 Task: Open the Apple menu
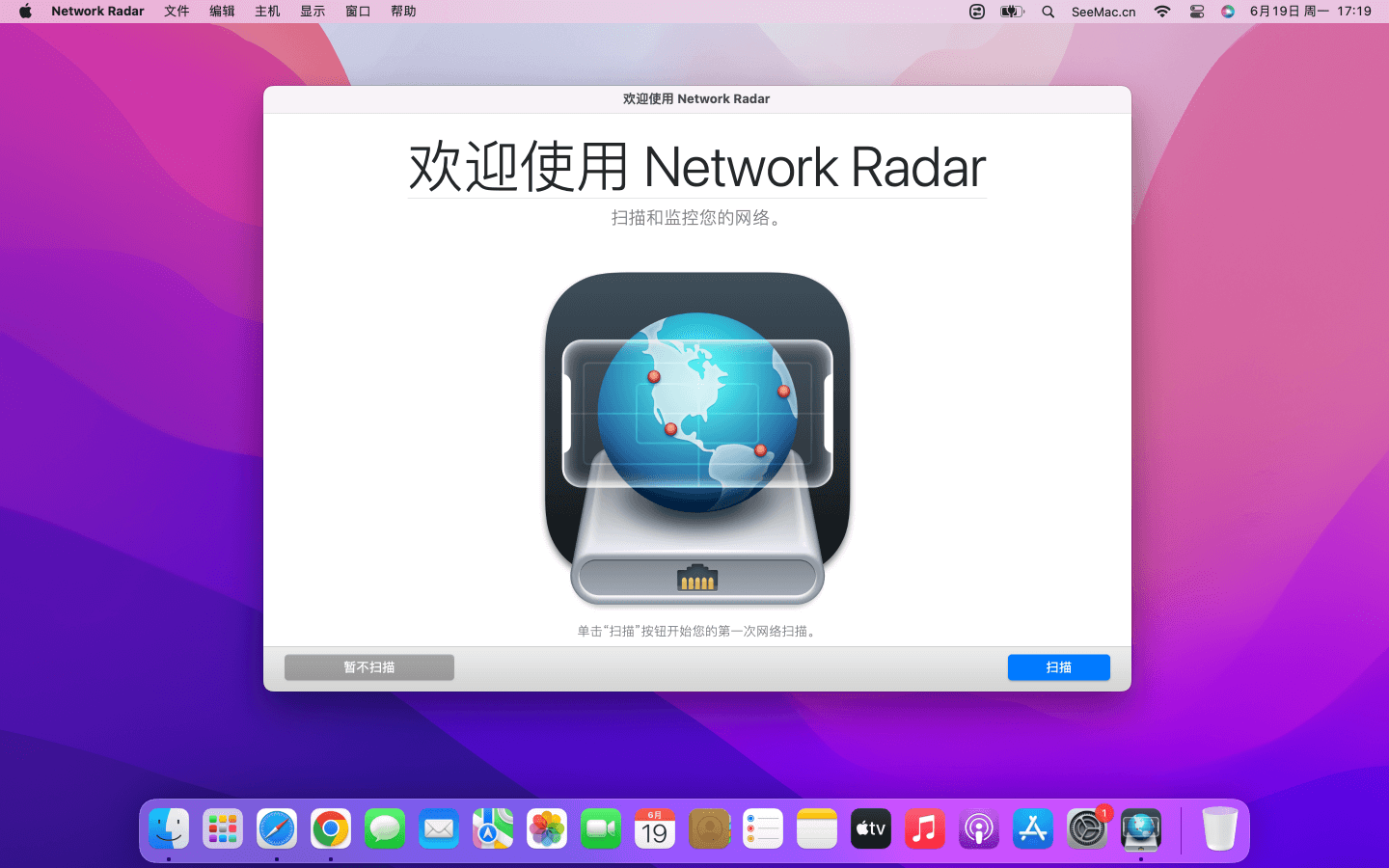pyautogui.click(x=25, y=12)
